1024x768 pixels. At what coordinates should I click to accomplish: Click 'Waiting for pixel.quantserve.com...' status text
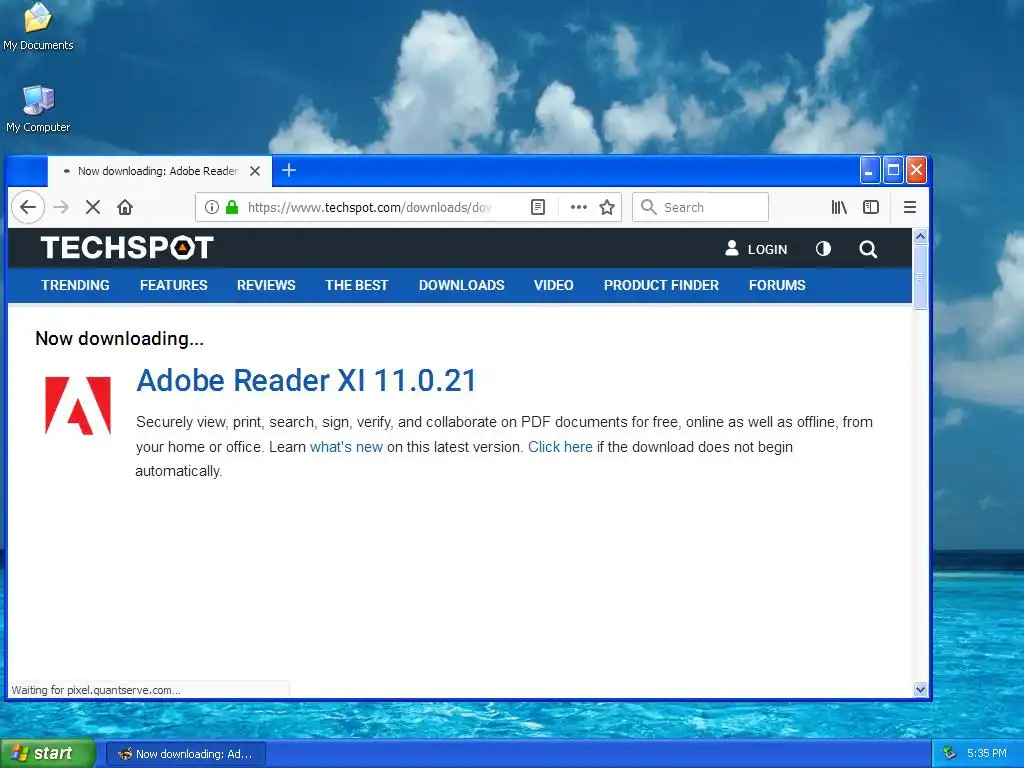96,690
